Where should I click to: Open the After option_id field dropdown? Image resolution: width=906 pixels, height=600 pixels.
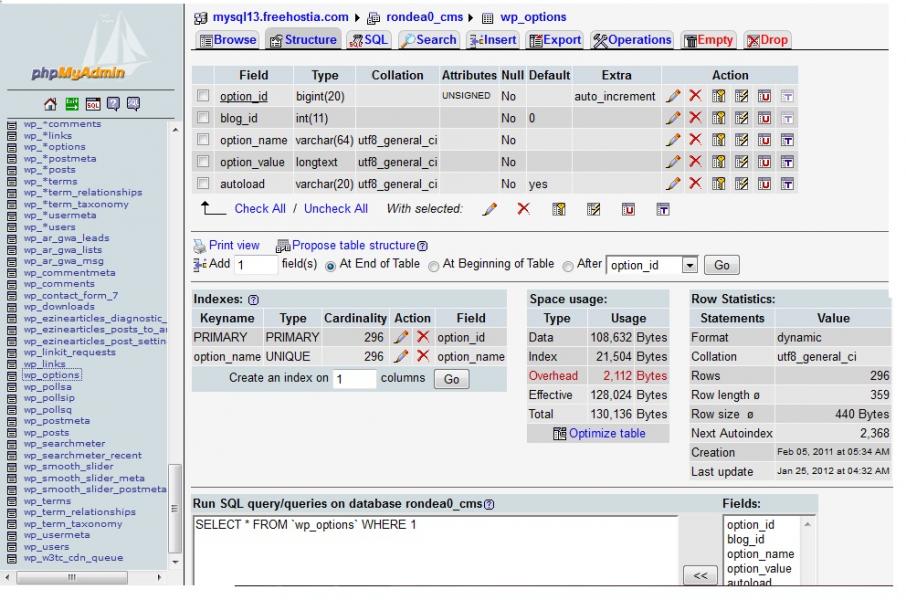pyautogui.click(x=652, y=265)
